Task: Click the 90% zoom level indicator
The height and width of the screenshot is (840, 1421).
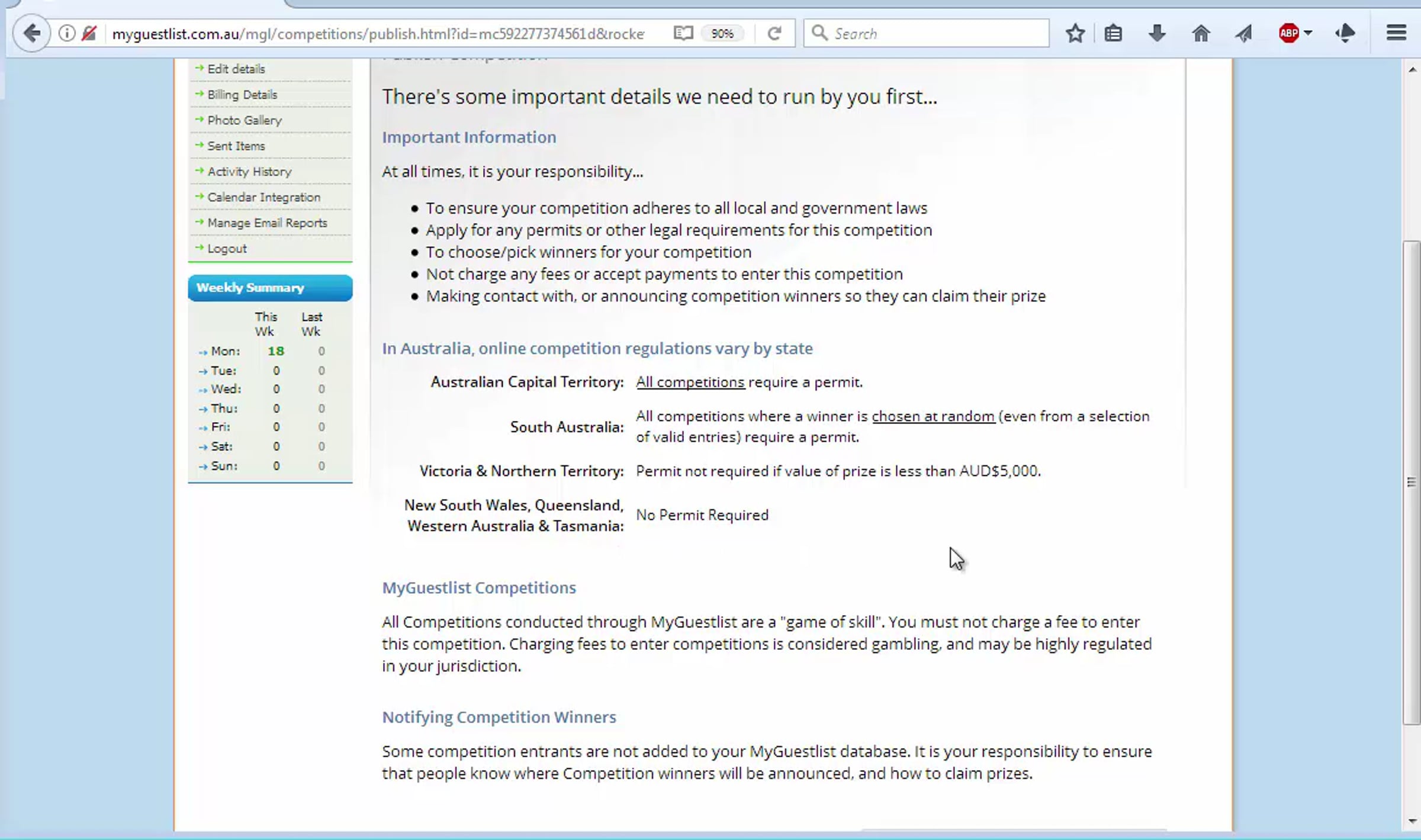Action: 722,34
